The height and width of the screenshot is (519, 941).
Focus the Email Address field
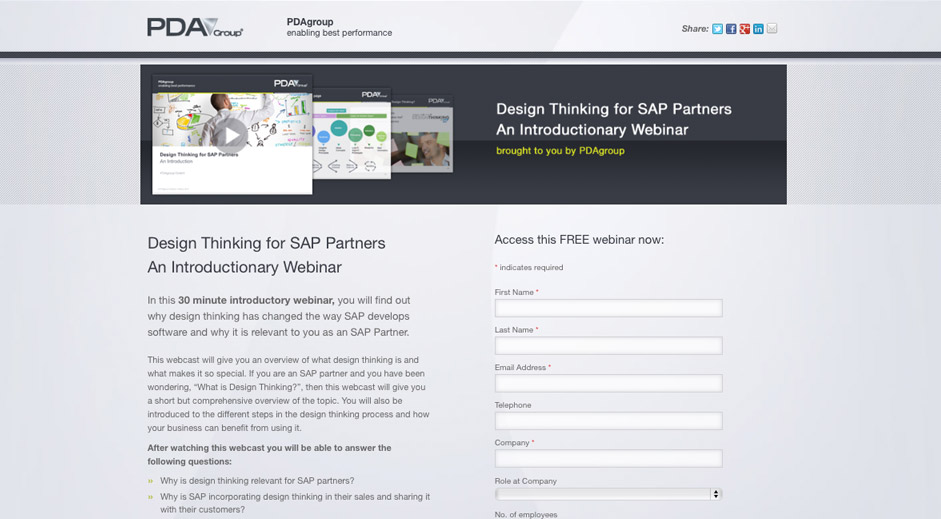point(608,383)
